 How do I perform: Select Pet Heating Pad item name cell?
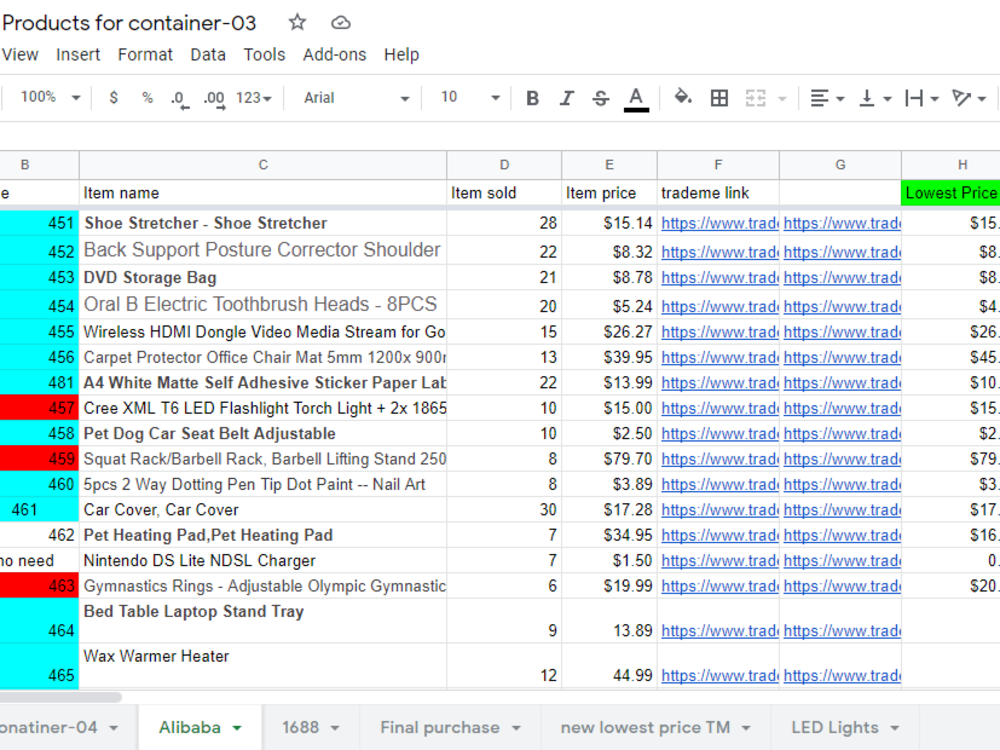[263, 535]
